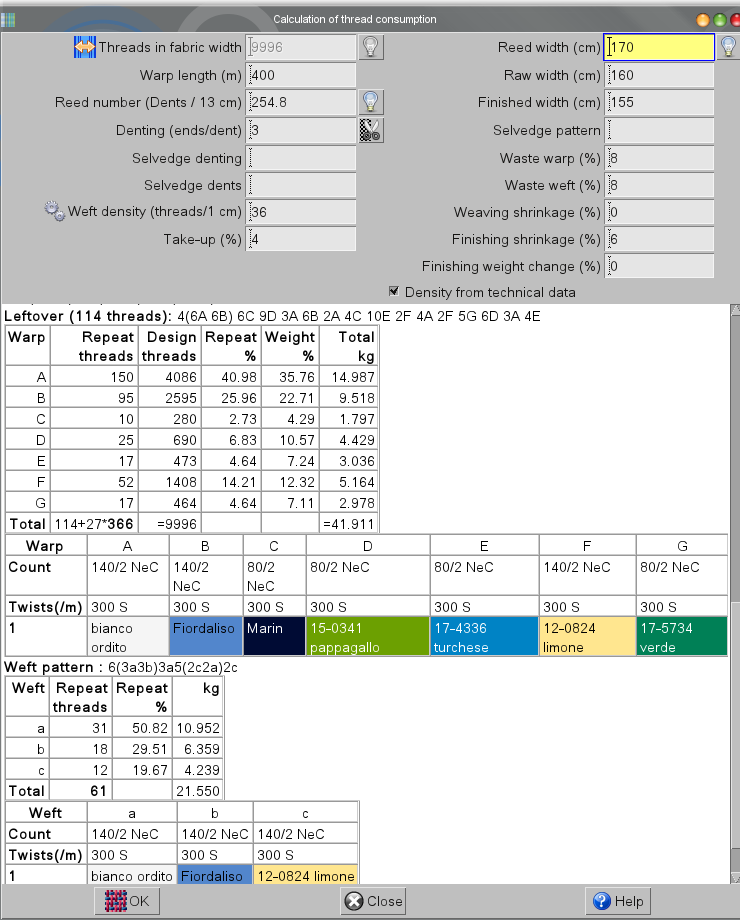Click the Finishing weight change (%) input field
Image resolution: width=740 pixels, height=920 pixels.
click(x=659, y=266)
